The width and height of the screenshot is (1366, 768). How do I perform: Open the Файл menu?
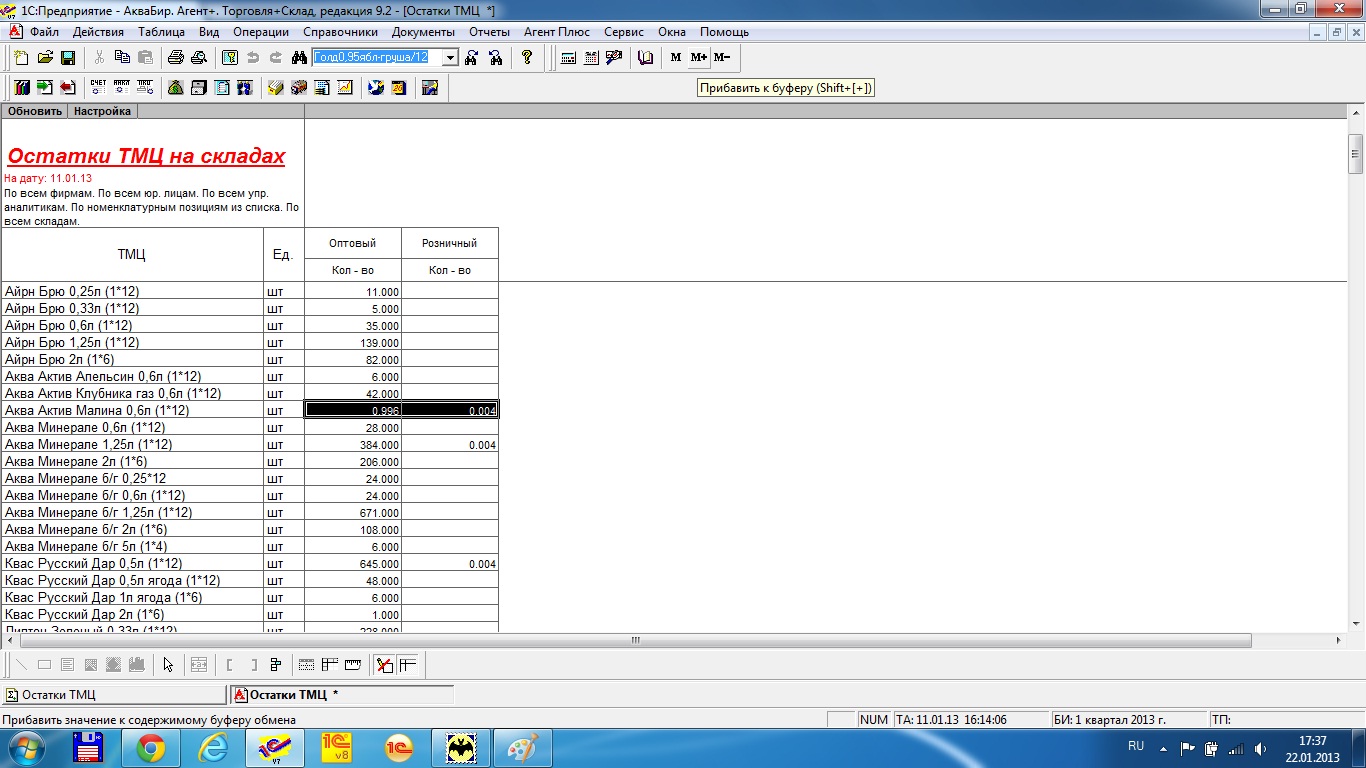45,32
